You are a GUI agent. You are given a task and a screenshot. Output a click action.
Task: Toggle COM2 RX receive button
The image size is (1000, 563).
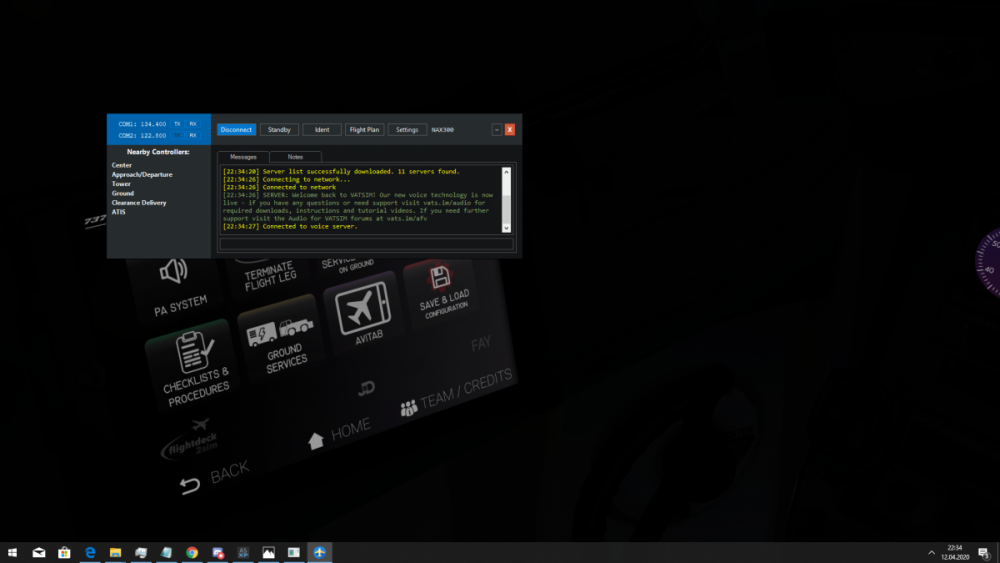coord(193,135)
